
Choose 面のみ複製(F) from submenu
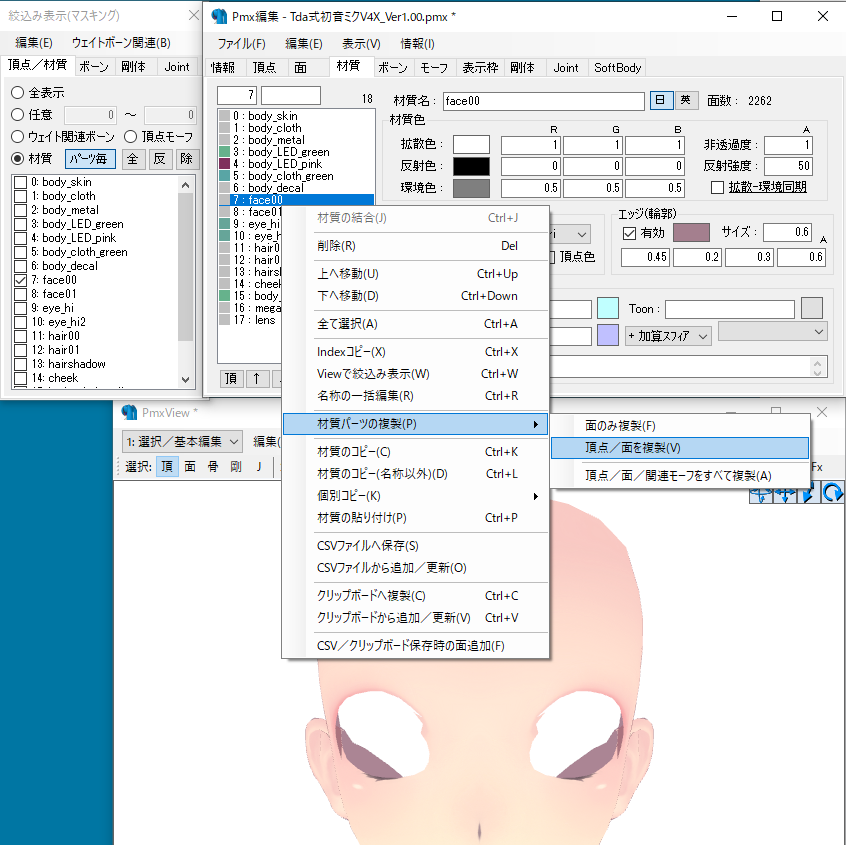pos(680,426)
